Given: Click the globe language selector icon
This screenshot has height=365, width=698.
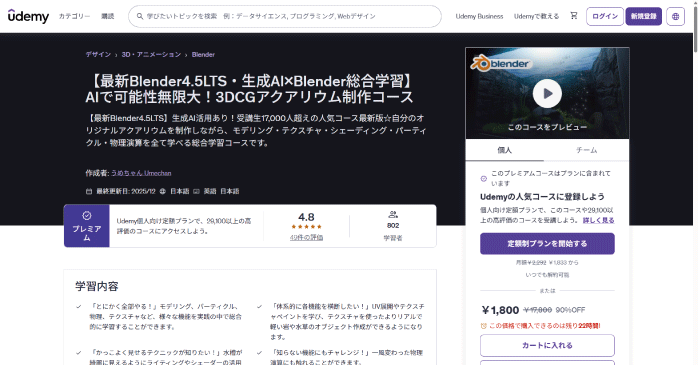Looking at the screenshot, I should pyautogui.click(x=675, y=16).
